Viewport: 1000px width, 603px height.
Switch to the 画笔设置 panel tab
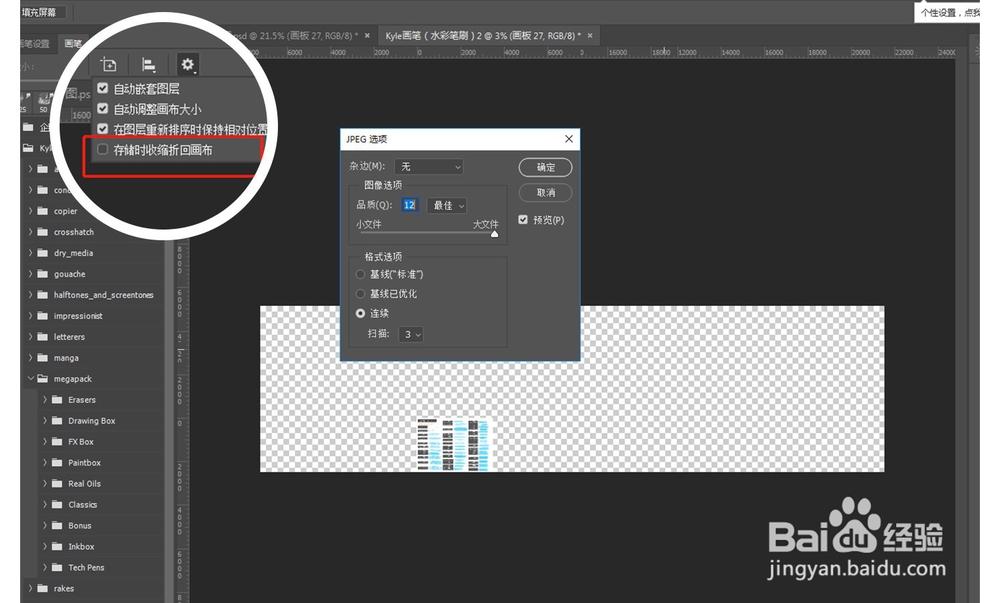36,43
